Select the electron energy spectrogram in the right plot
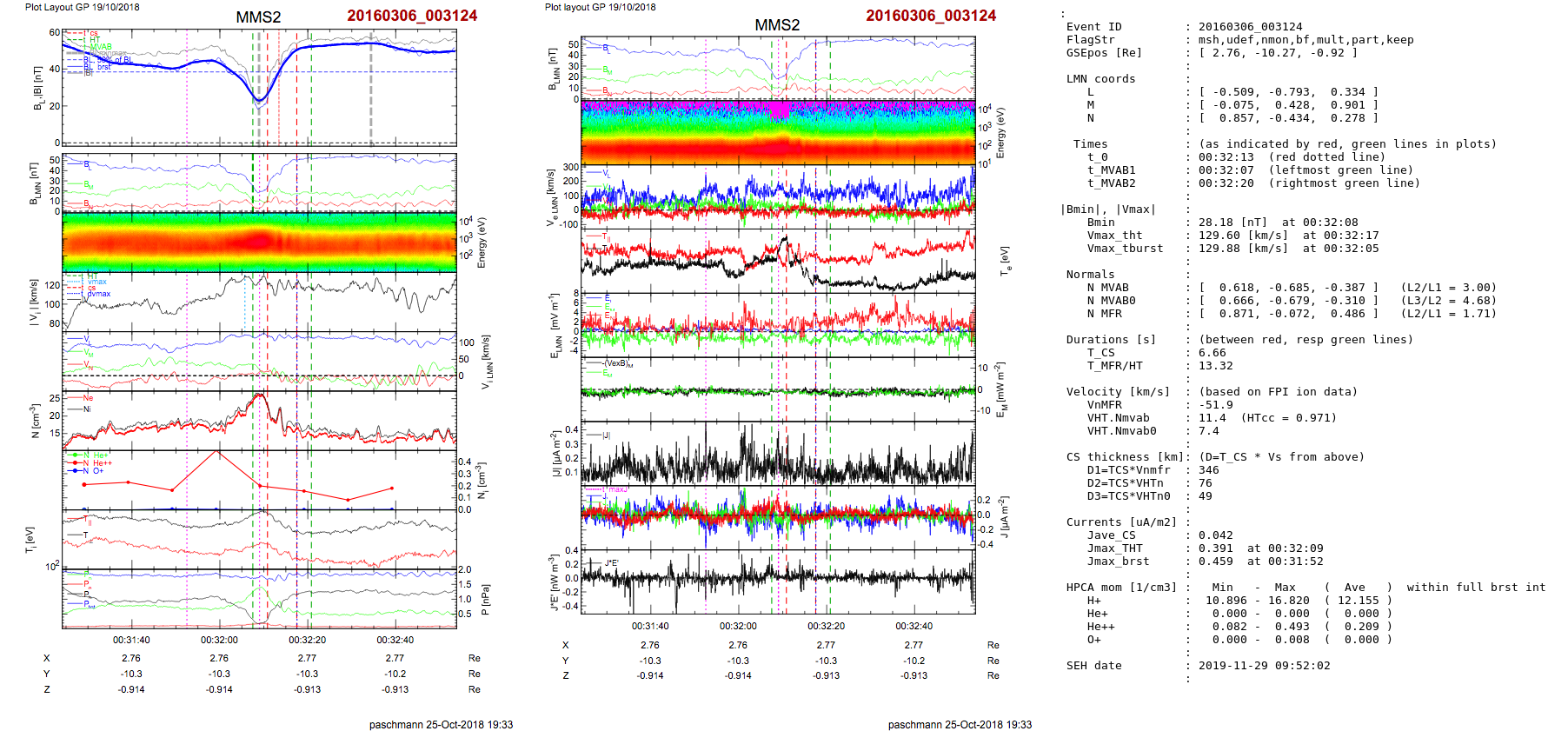The height and width of the screenshot is (731, 1568). [777, 132]
